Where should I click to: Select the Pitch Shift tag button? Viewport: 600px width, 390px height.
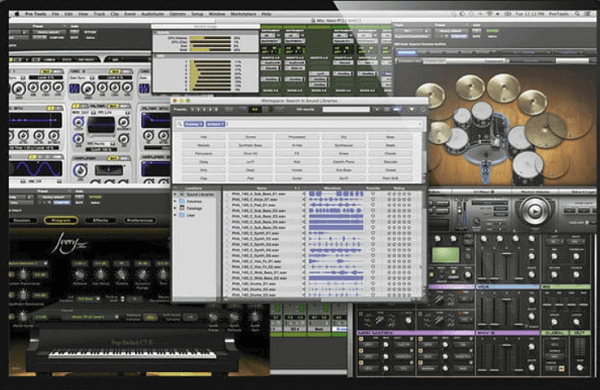click(390, 178)
